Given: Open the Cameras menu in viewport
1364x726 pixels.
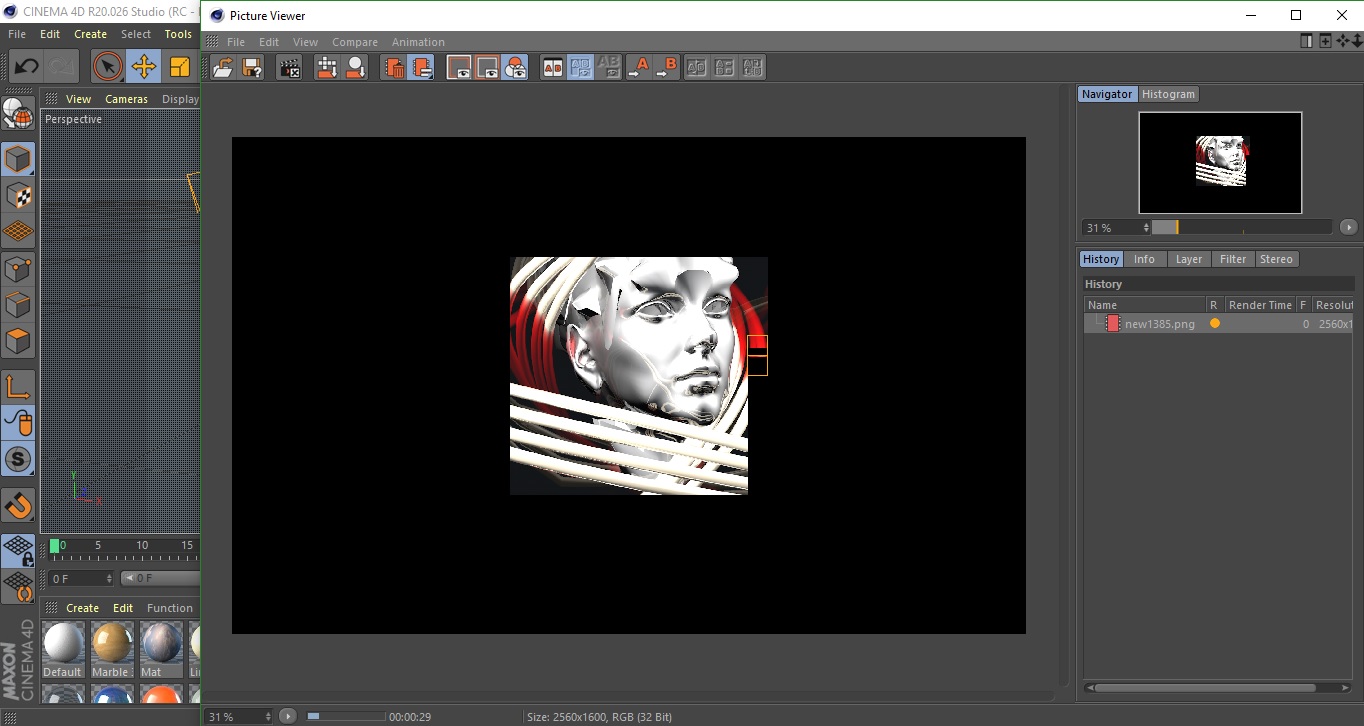Looking at the screenshot, I should tap(126, 99).
